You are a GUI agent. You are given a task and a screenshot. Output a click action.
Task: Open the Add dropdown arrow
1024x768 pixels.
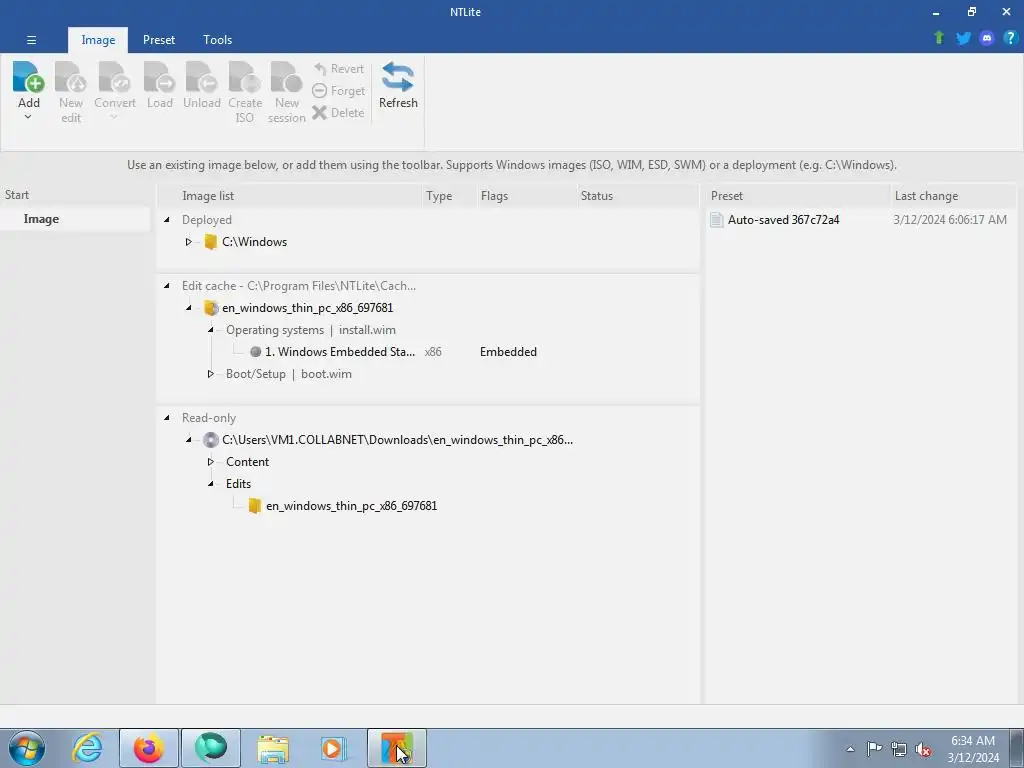tap(28, 118)
